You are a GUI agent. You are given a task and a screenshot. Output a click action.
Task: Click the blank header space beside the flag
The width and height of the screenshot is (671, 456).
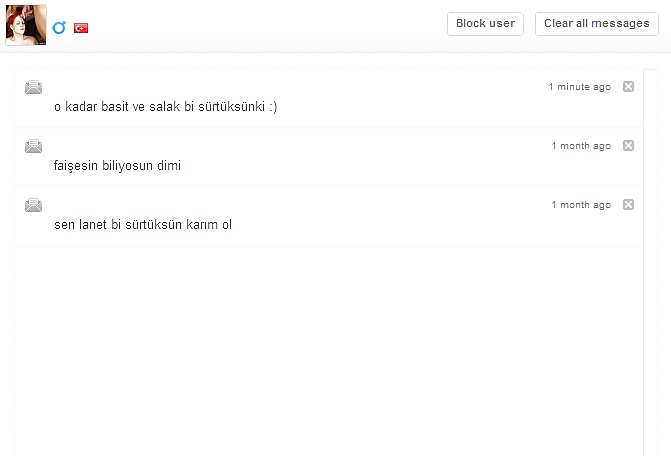point(260,26)
